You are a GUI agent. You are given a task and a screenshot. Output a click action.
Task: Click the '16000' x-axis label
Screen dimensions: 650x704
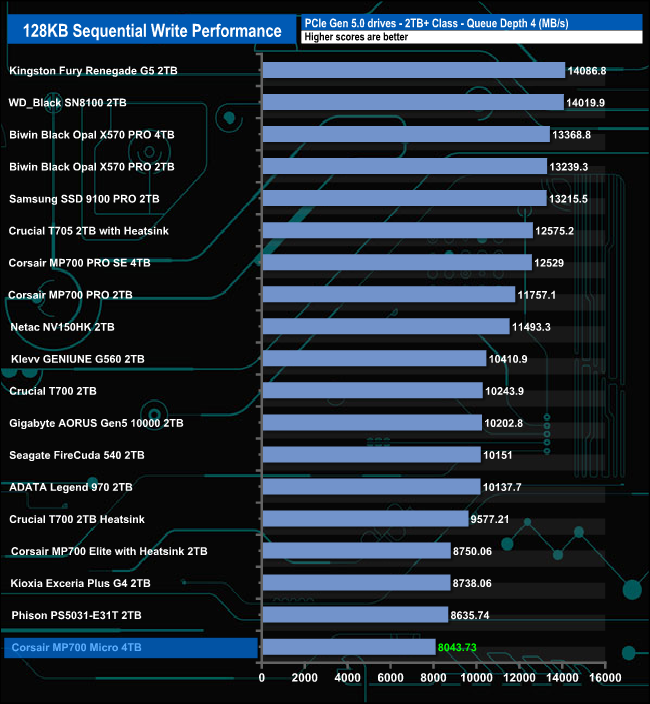605,678
